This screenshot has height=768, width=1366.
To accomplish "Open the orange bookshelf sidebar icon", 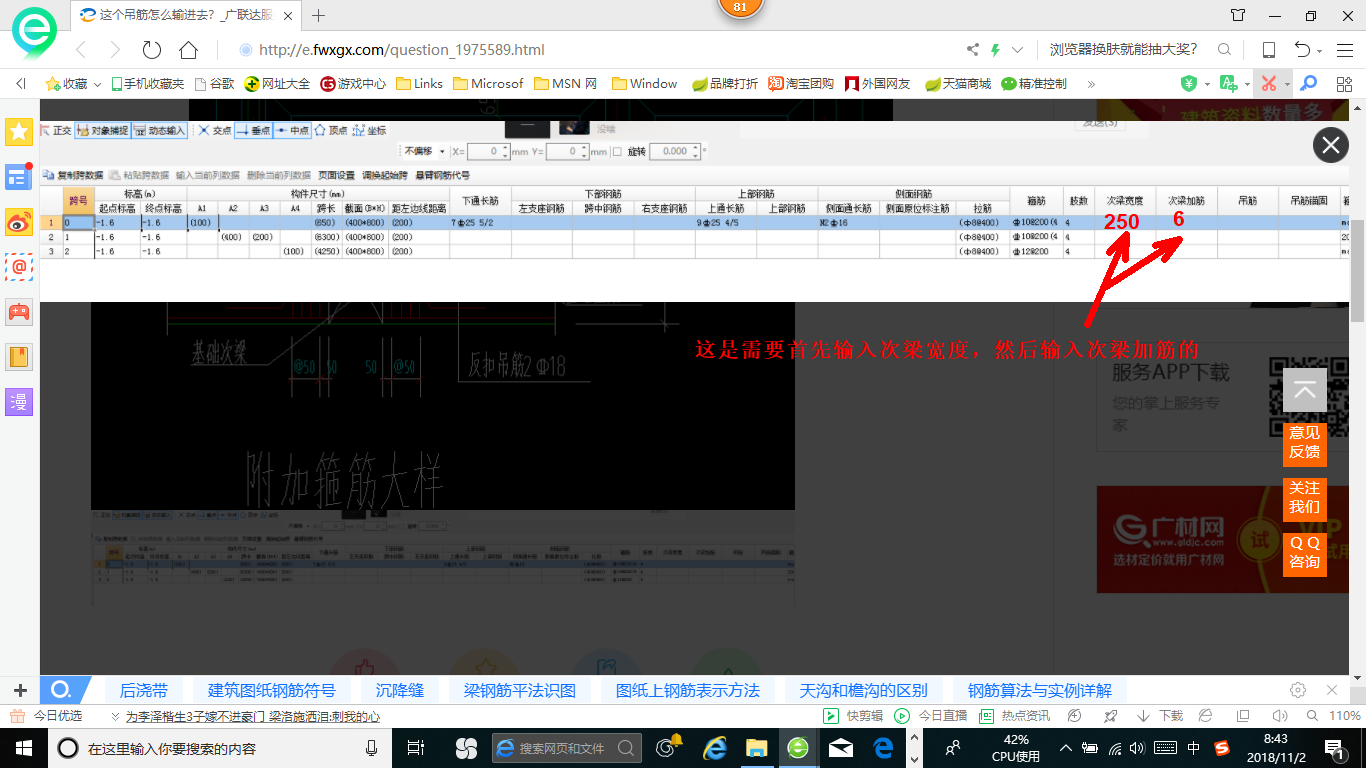I will (19, 357).
